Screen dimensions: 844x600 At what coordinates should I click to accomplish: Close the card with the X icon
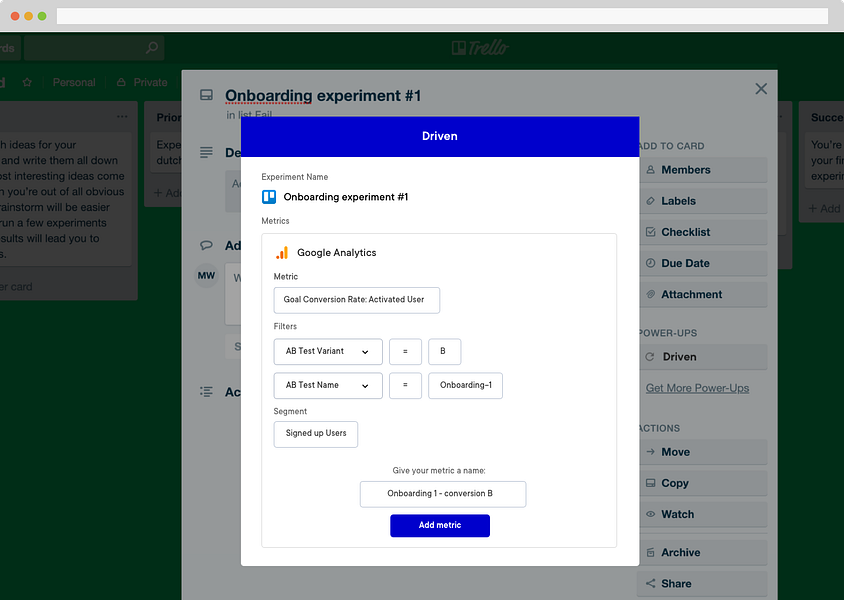tap(761, 89)
